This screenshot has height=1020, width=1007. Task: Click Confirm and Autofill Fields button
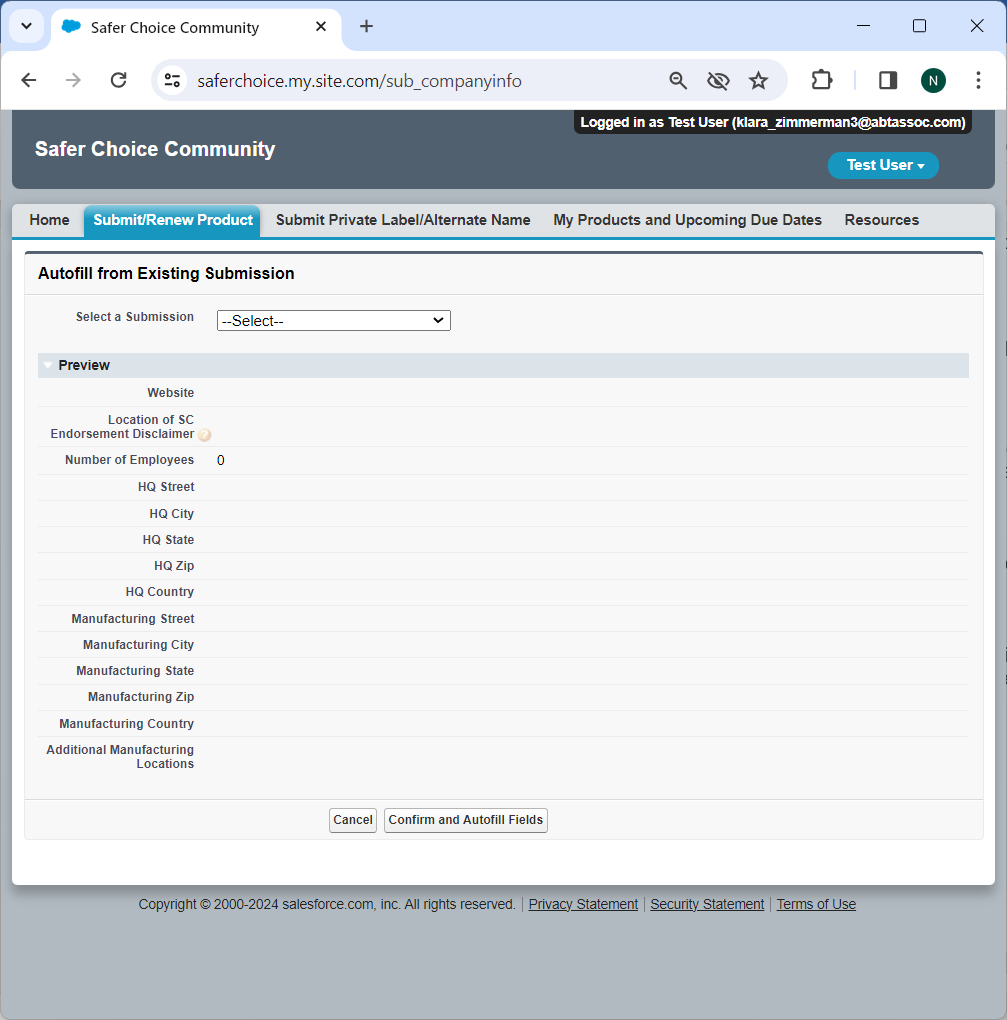pos(466,820)
